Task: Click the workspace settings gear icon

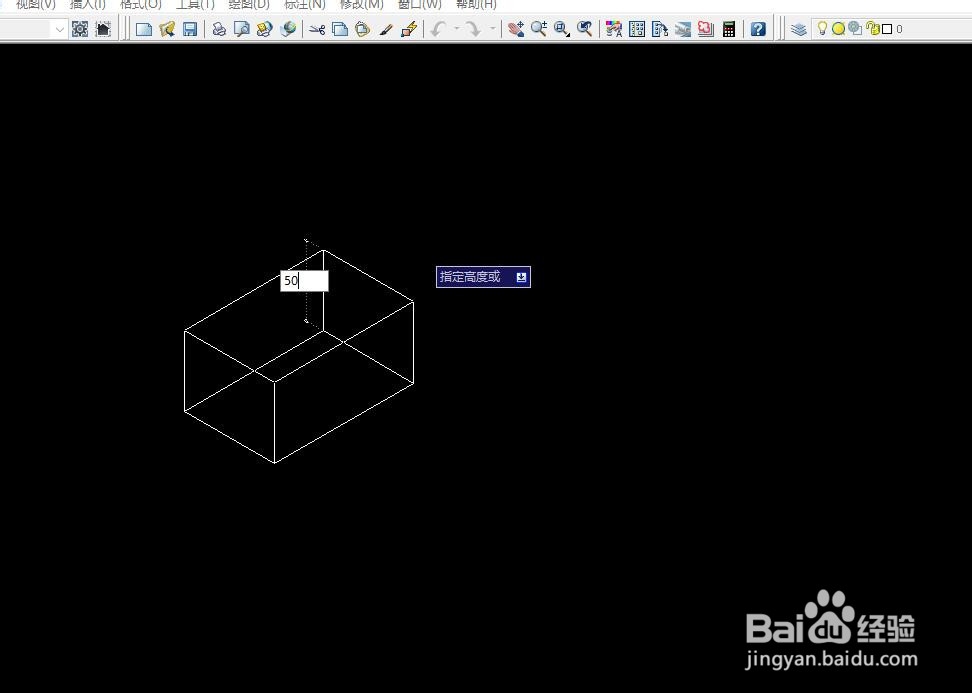Action: 80,29
